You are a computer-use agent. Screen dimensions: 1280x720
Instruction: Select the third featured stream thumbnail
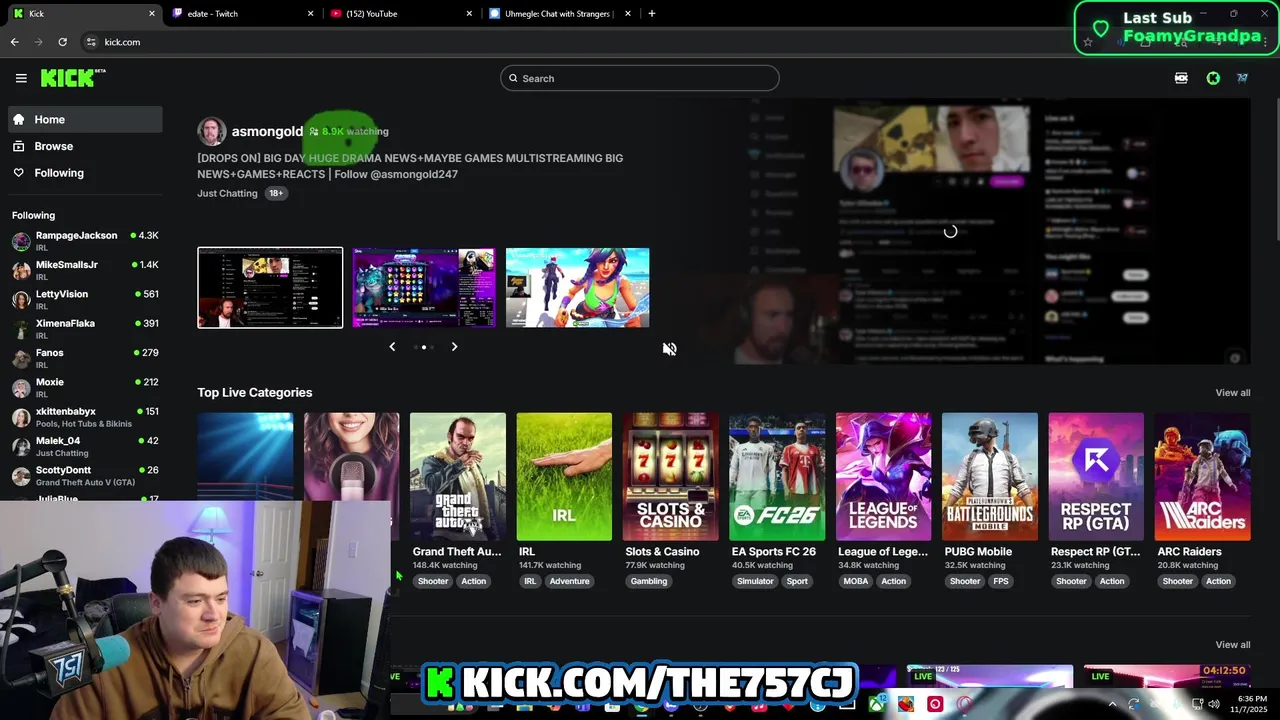click(x=578, y=288)
